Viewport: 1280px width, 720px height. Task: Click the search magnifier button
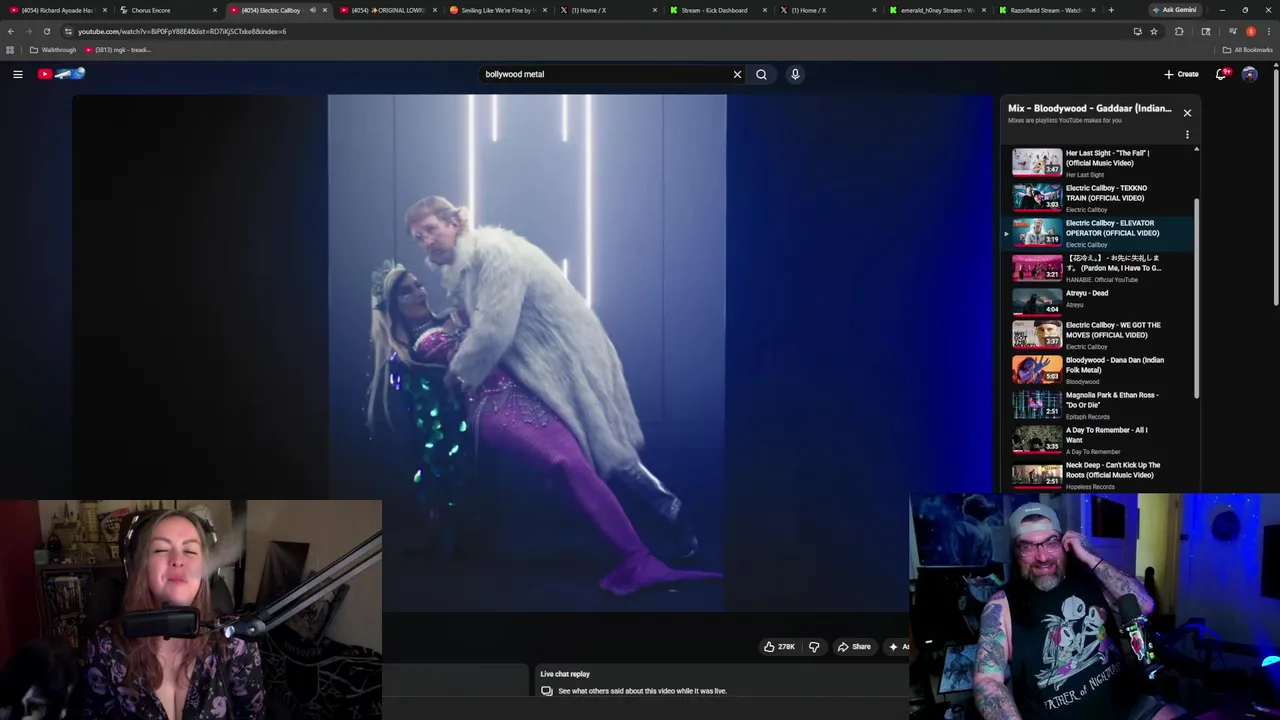pos(761,74)
